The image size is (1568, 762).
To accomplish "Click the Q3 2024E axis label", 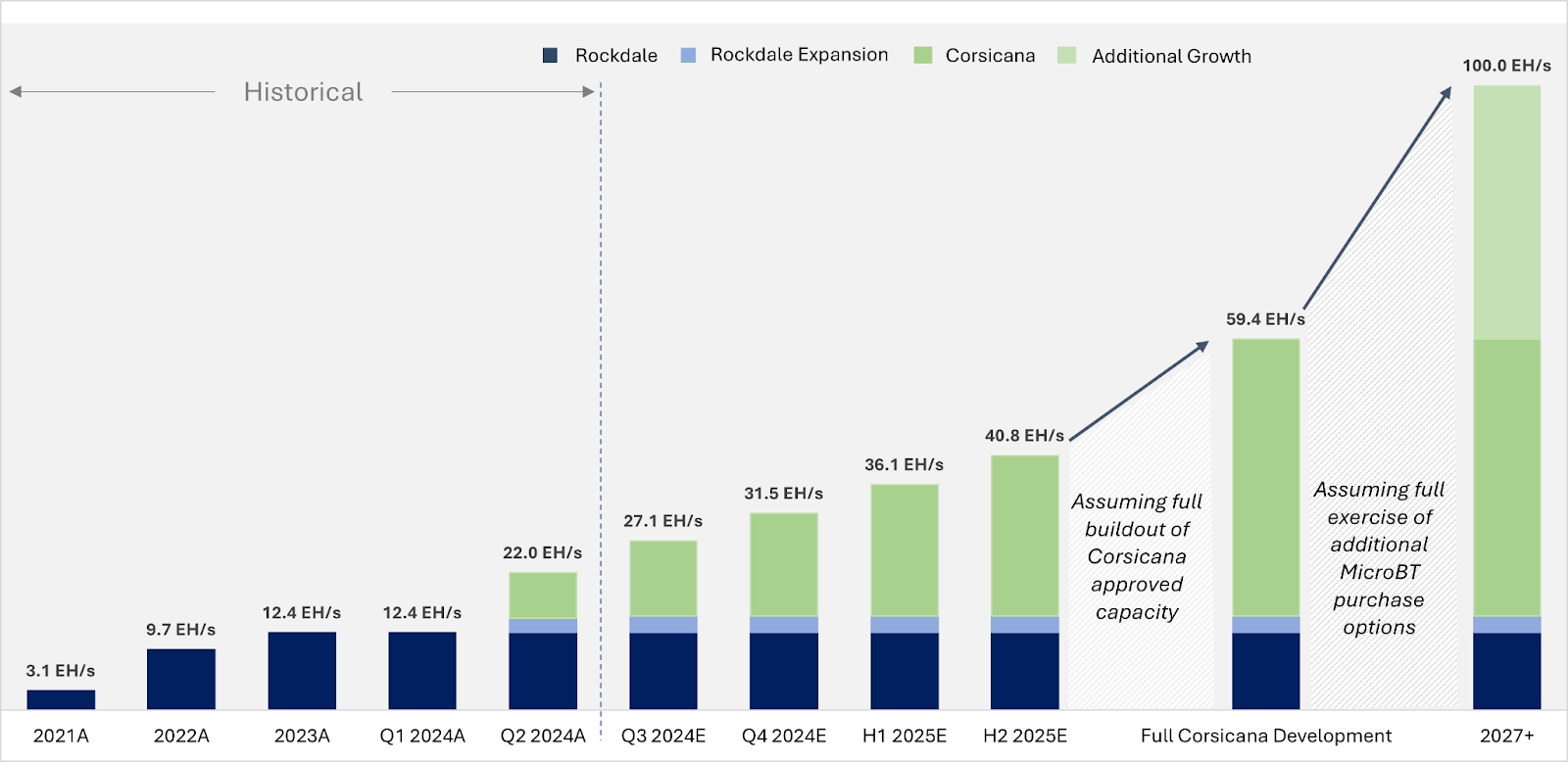I will 663,736.
